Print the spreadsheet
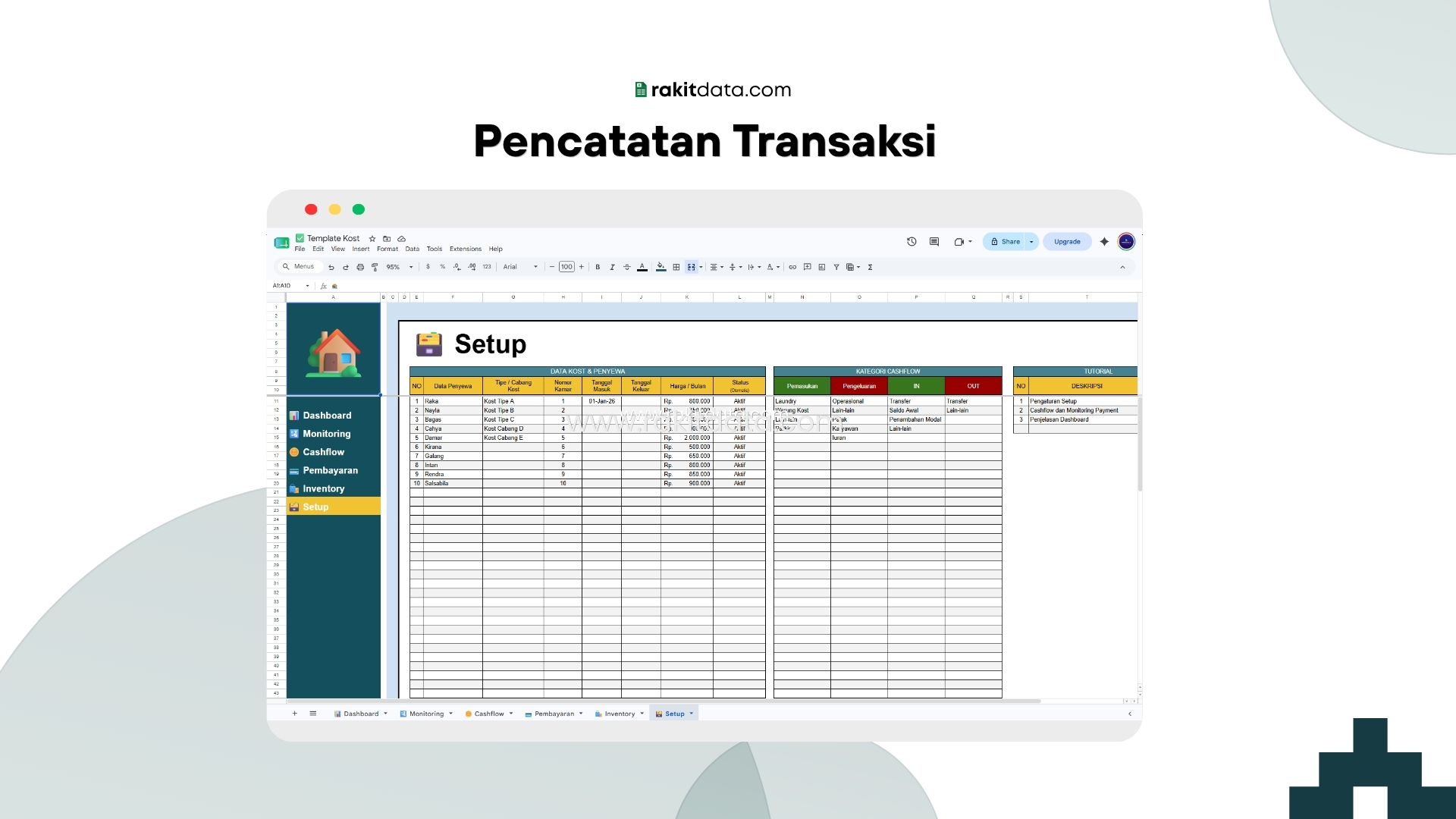Screen dimensions: 1456x819 360,267
